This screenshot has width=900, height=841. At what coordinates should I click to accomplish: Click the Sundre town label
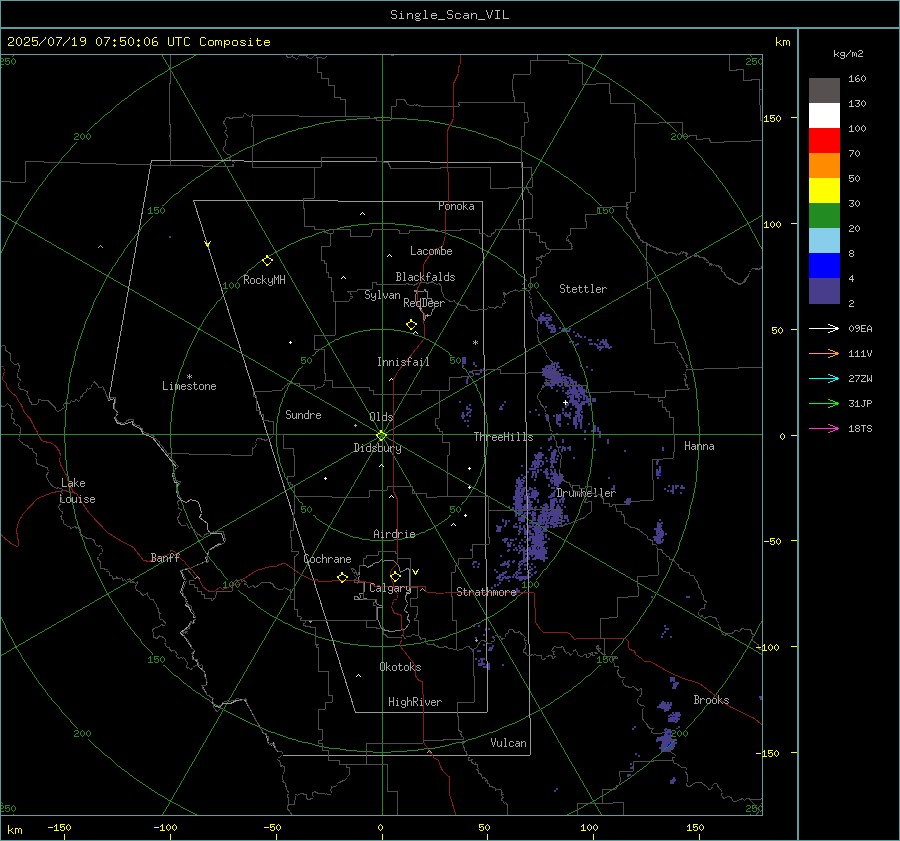(x=303, y=415)
